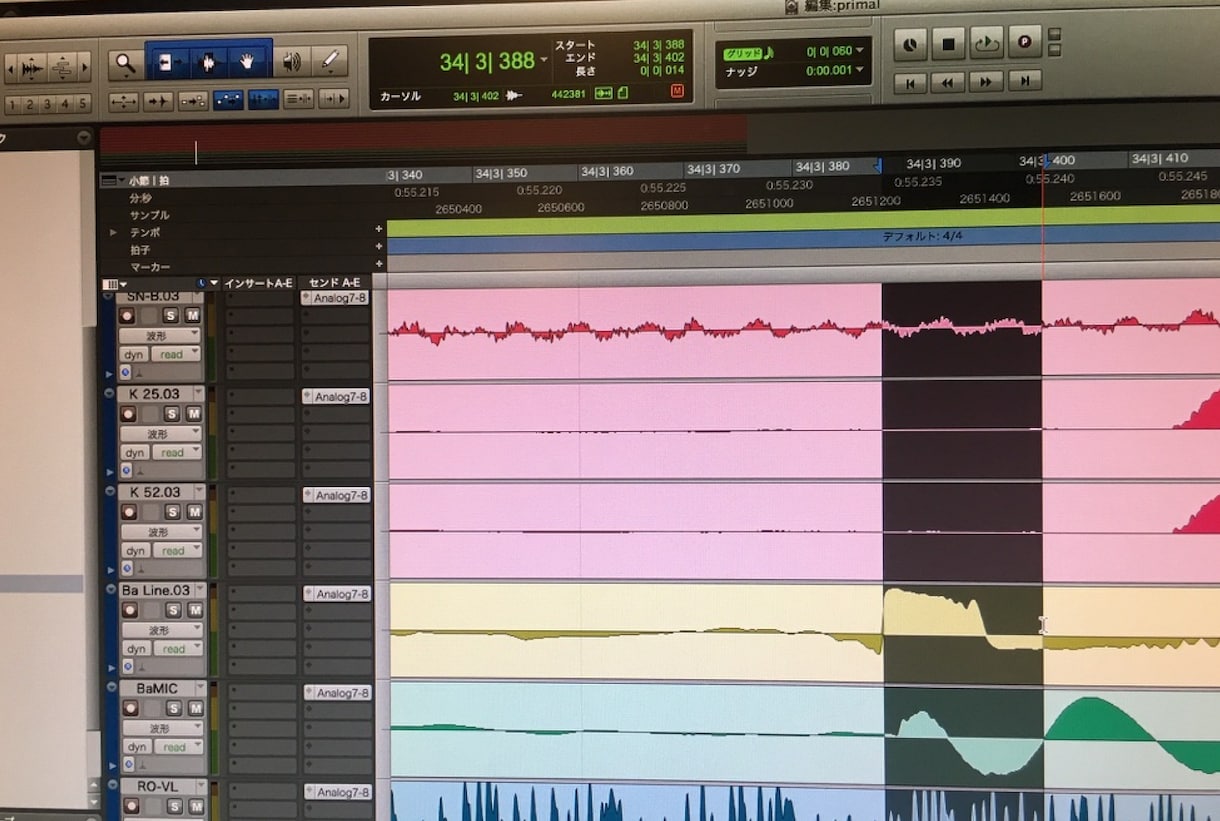Toggle the blue automation follows edit button
This screenshot has width=1220, height=821.
228,100
